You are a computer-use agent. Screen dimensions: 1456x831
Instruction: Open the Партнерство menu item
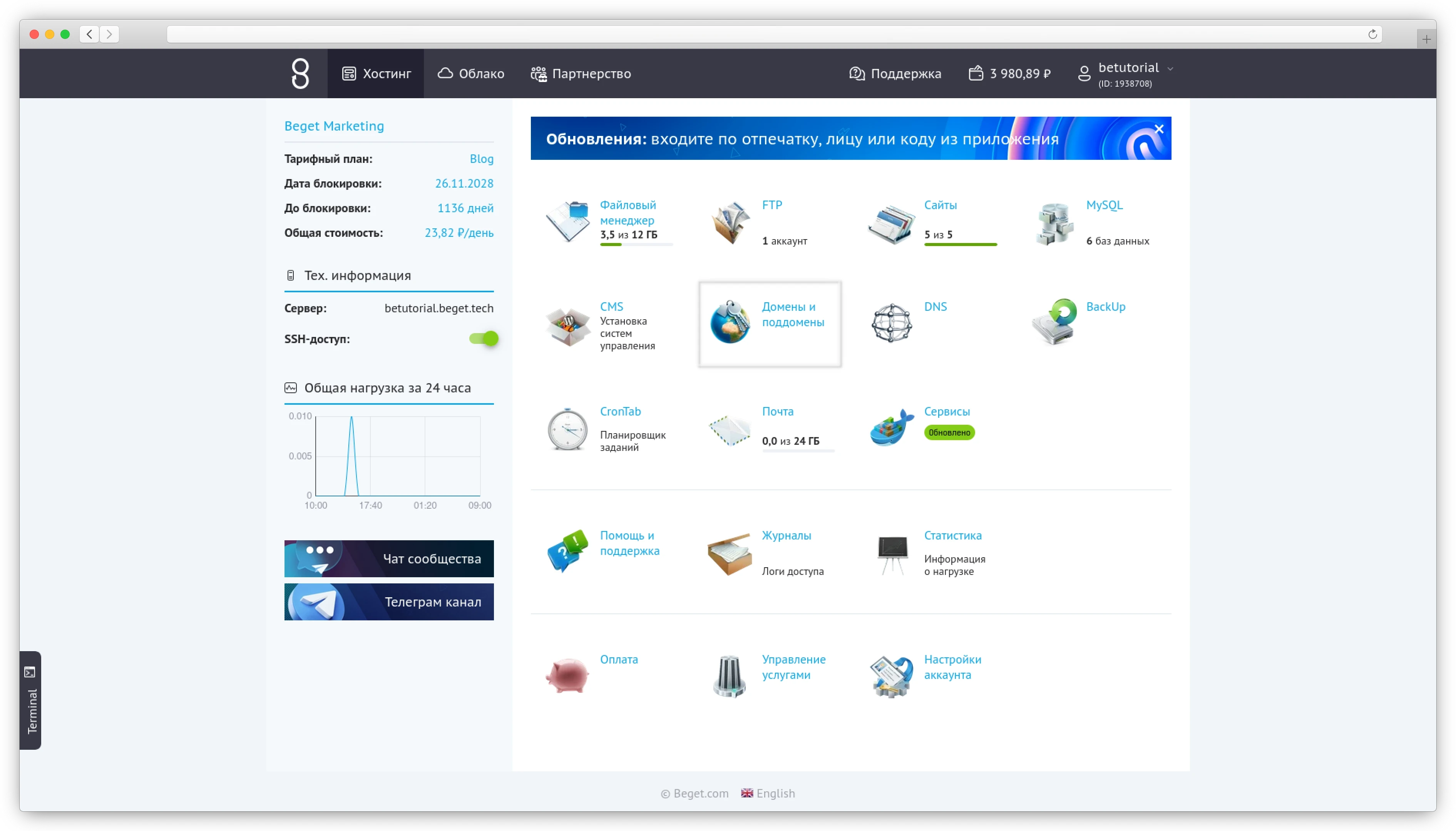pyautogui.click(x=581, y=74)
